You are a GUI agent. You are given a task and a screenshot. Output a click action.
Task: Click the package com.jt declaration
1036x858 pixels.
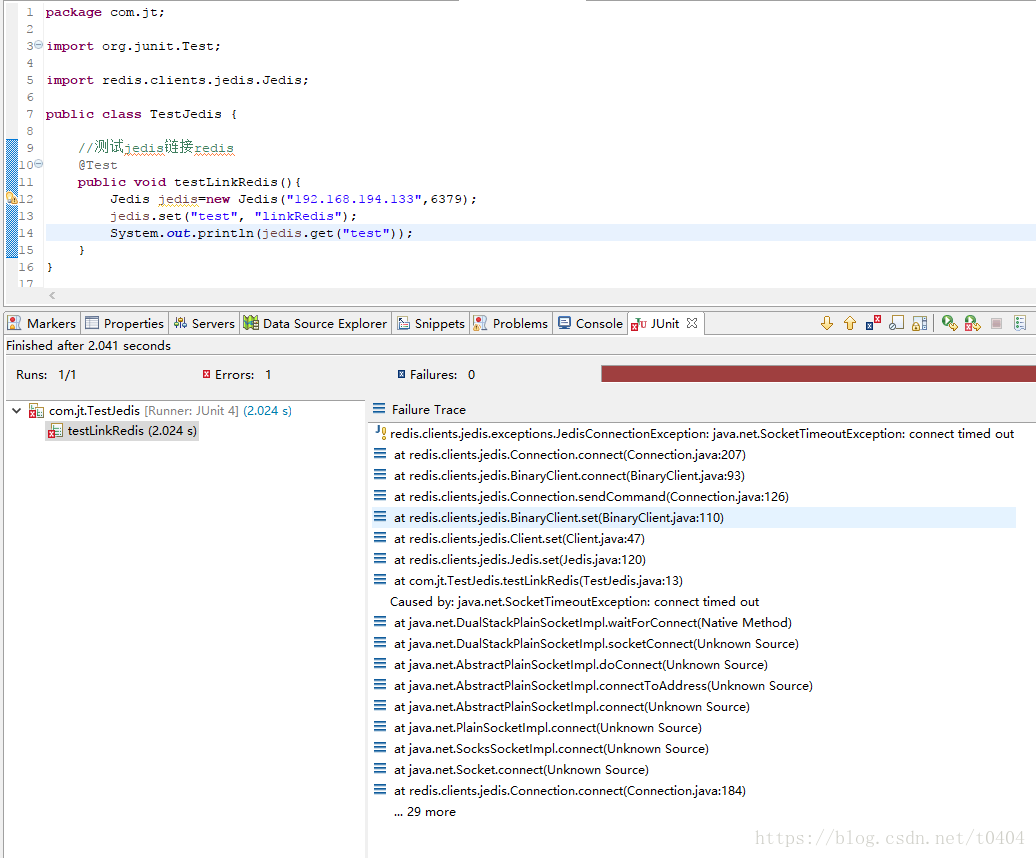tap(104, 12)
